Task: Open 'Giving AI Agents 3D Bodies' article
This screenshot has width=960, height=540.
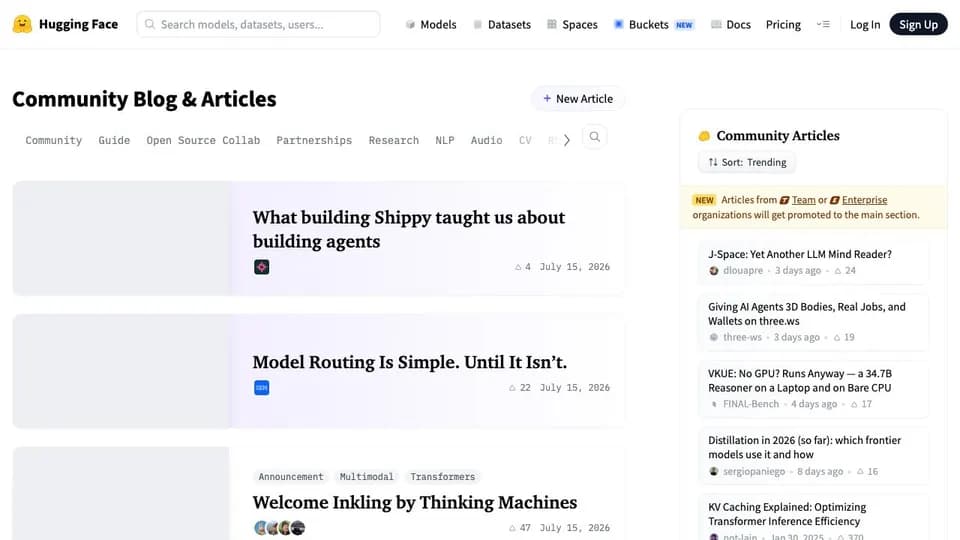Action: click(807, 313)
